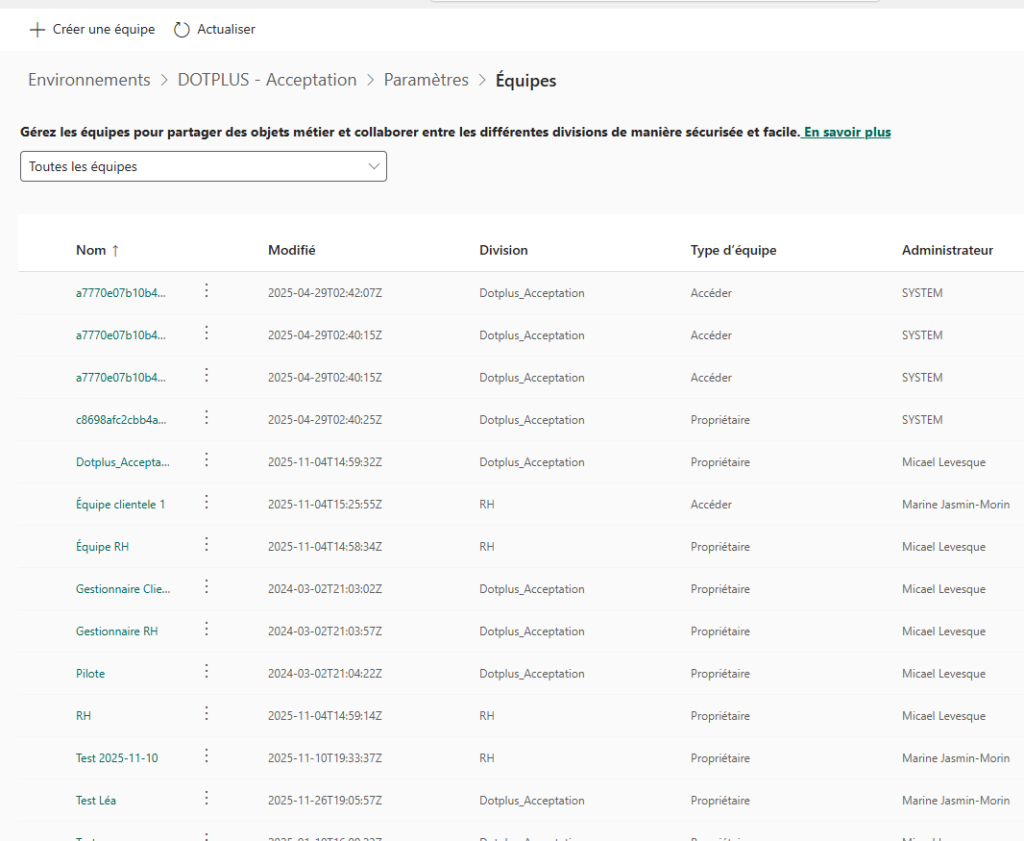Open more options for Test Léa team
The width and height of the screenshot is (1024, 841).
(207, 798)
